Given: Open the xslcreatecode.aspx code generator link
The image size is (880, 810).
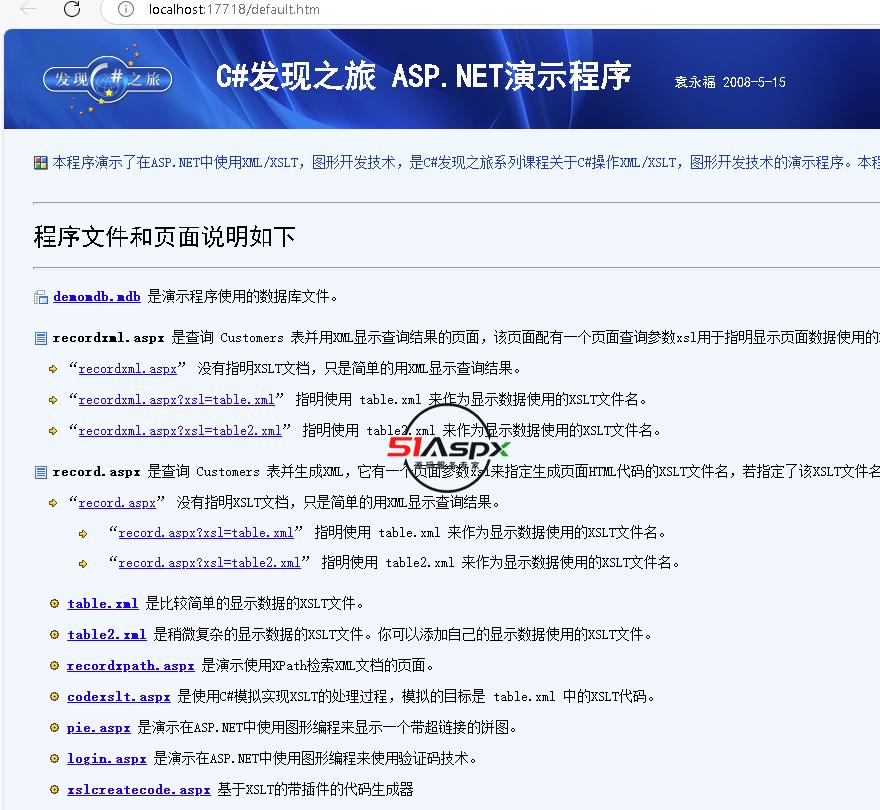Looking at the screenshot, I should [x=139, y=790].
